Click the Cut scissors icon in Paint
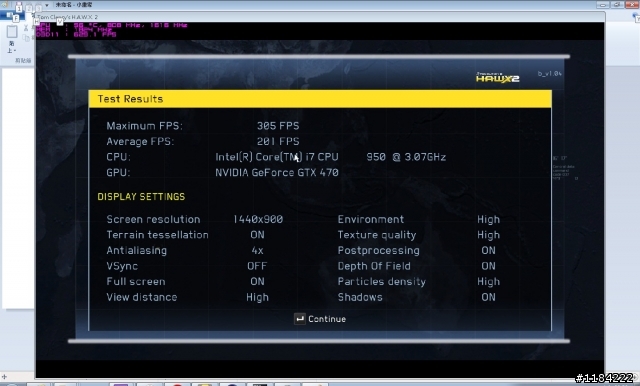 click(26, 28)
